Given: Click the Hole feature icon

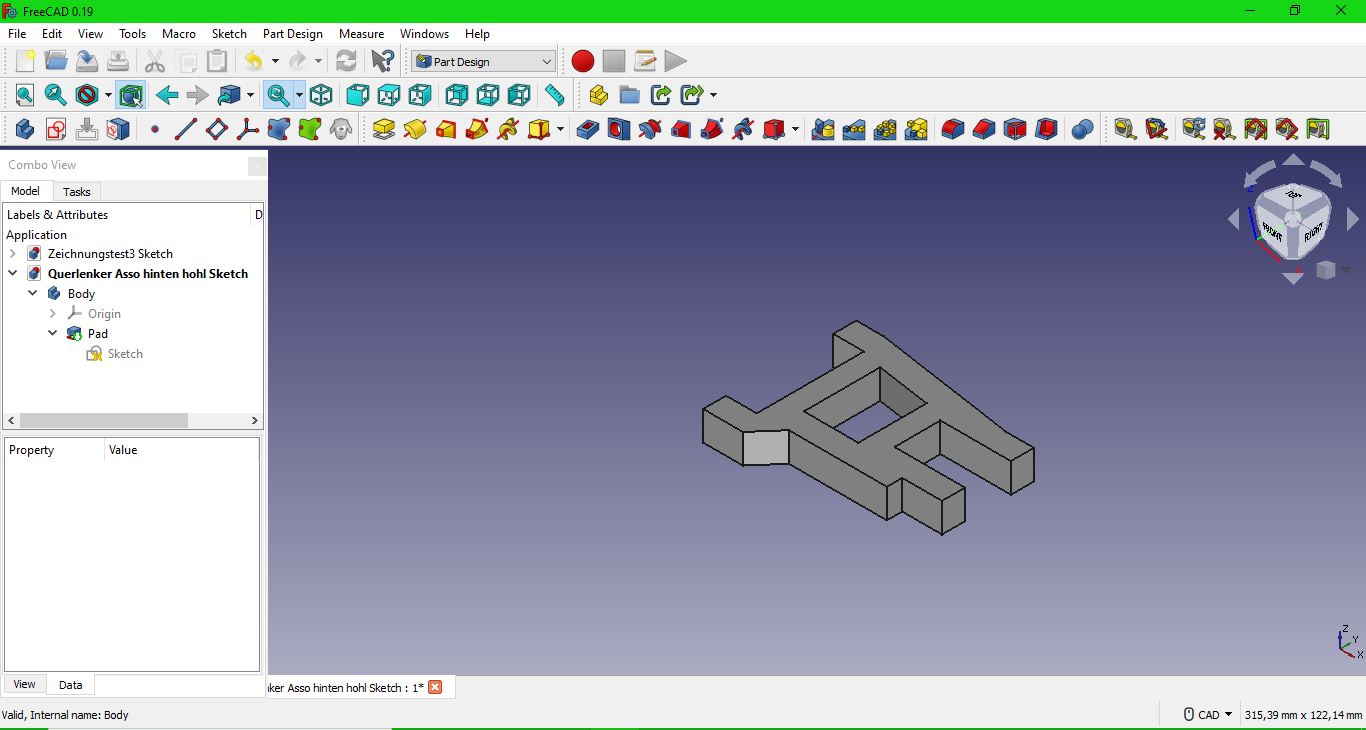Looking at the screenshot, I should click(x=619, y=129).
